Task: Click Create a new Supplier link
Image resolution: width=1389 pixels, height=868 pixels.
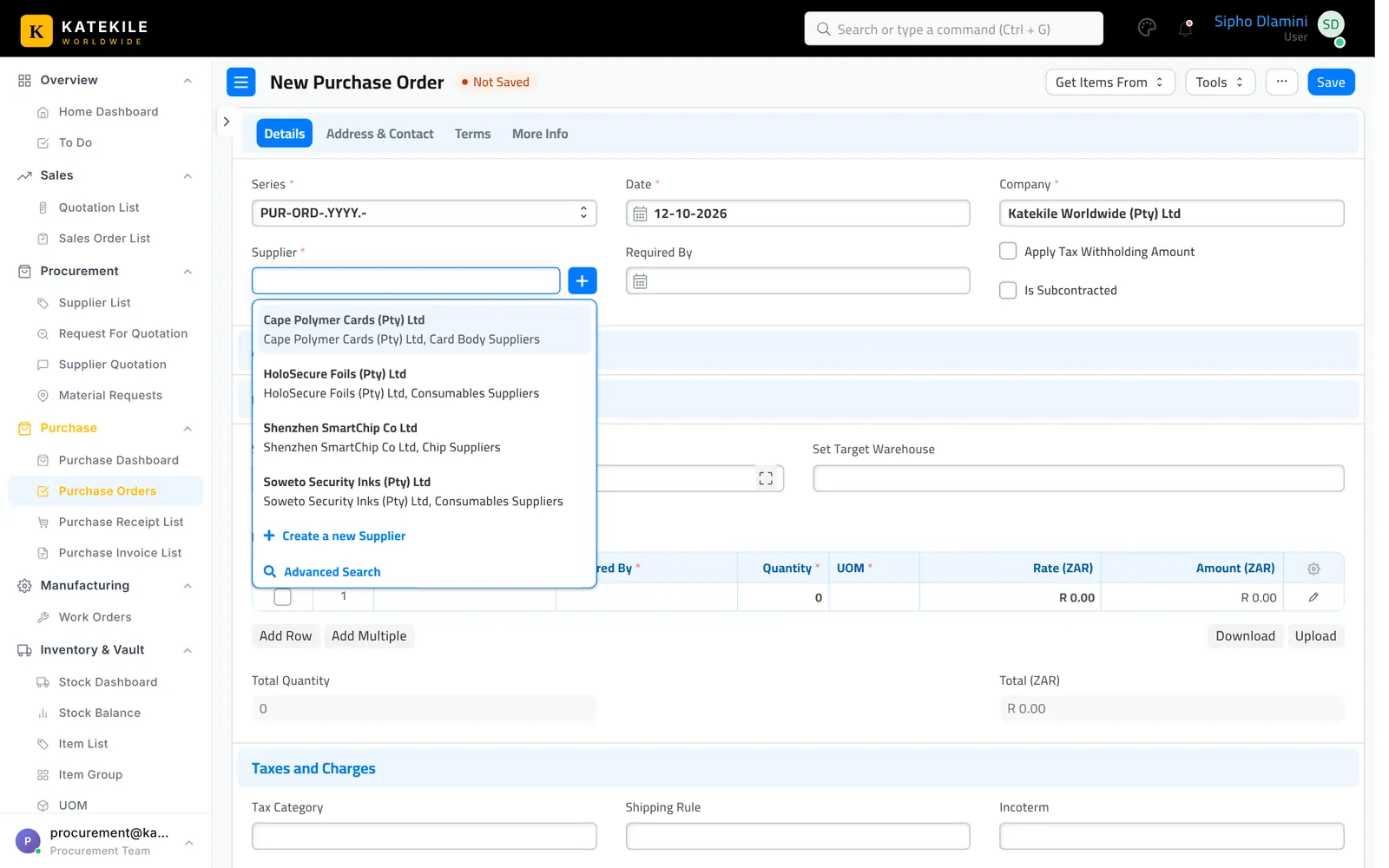Action: 334,536
